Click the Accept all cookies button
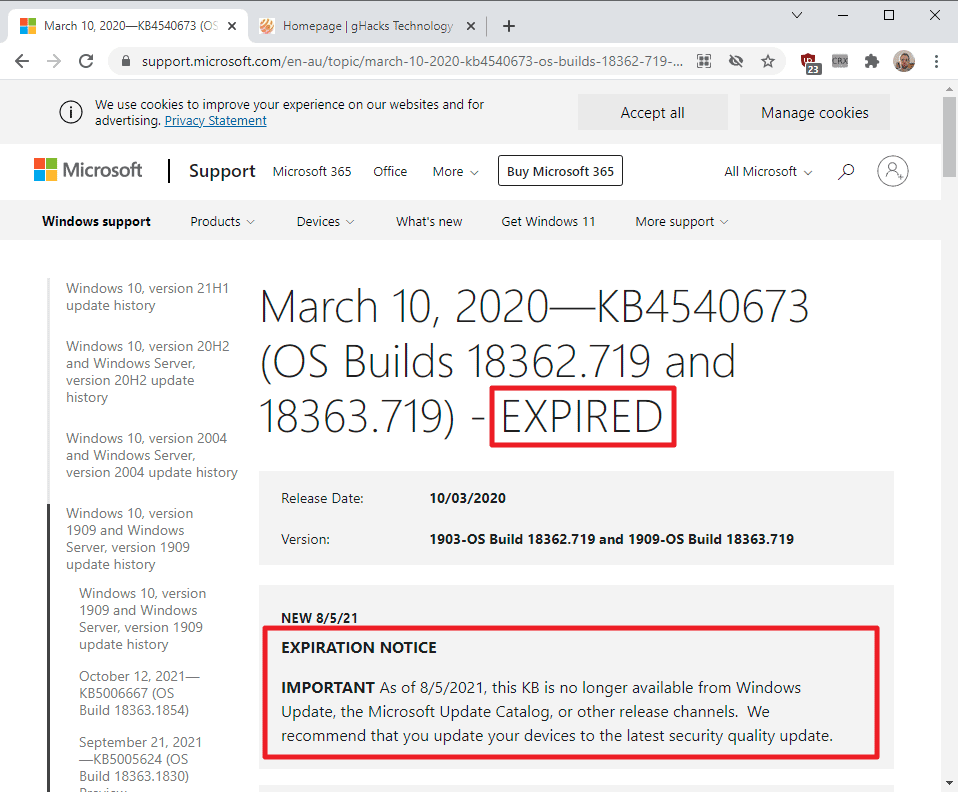Screen dimensions: 958x792 tap(652, 112)
